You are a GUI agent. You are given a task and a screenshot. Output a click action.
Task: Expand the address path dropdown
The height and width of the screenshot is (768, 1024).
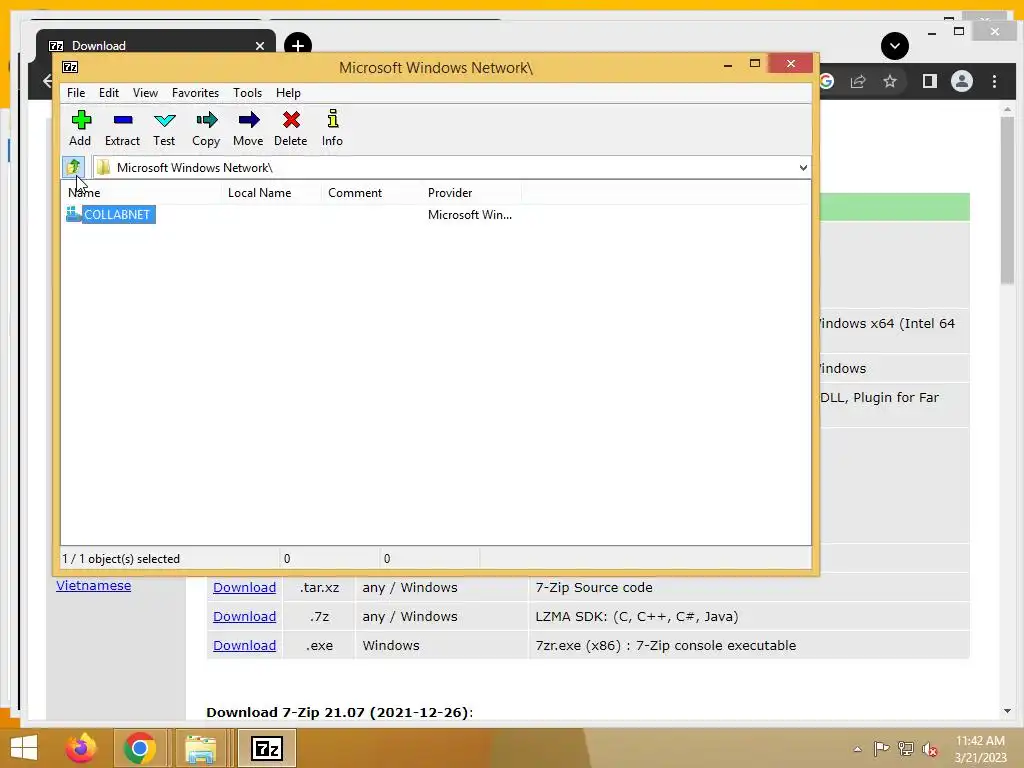click(803, 168)
